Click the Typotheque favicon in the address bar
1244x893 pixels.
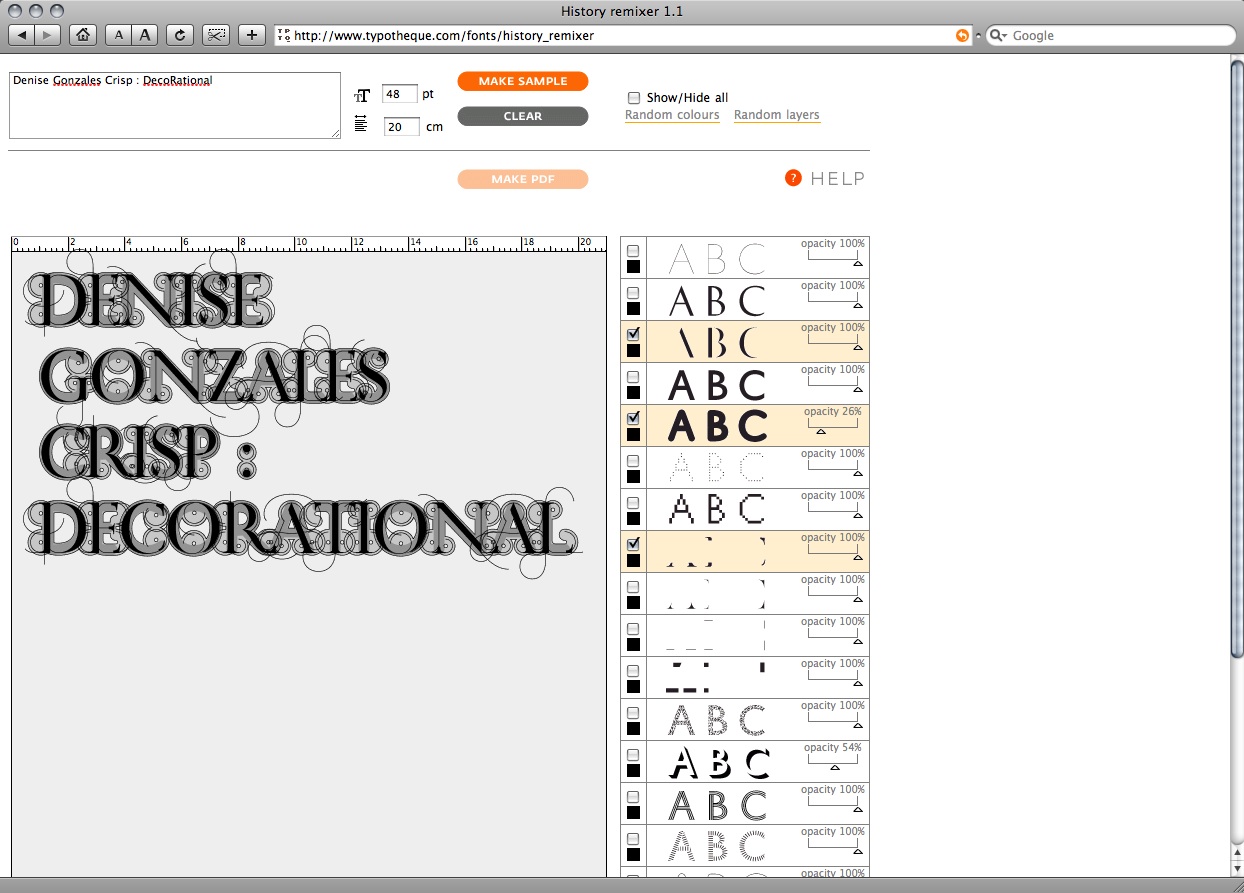pyautogui.click(x=283, y=35)
